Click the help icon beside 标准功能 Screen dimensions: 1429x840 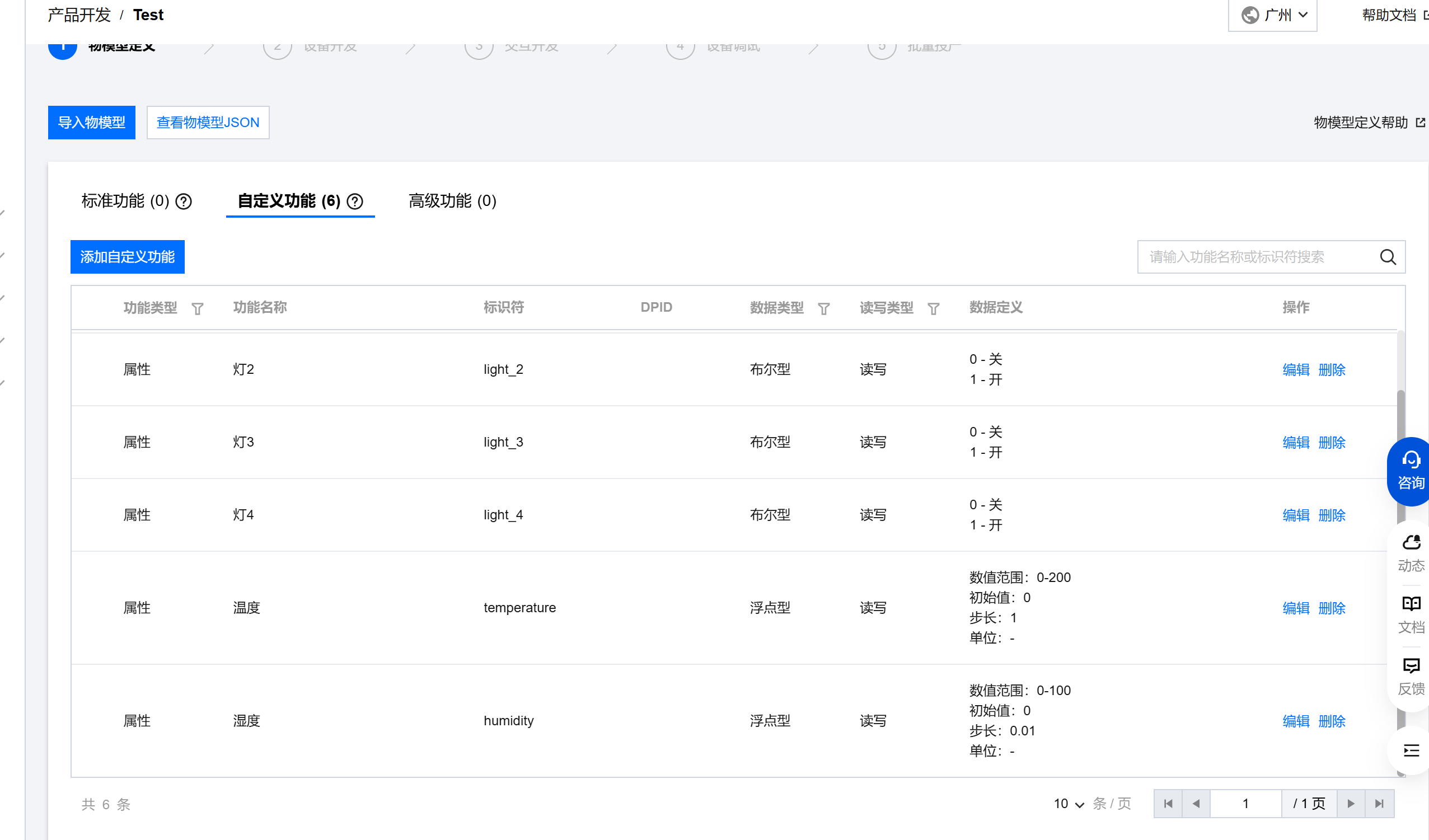click(184, 201)
